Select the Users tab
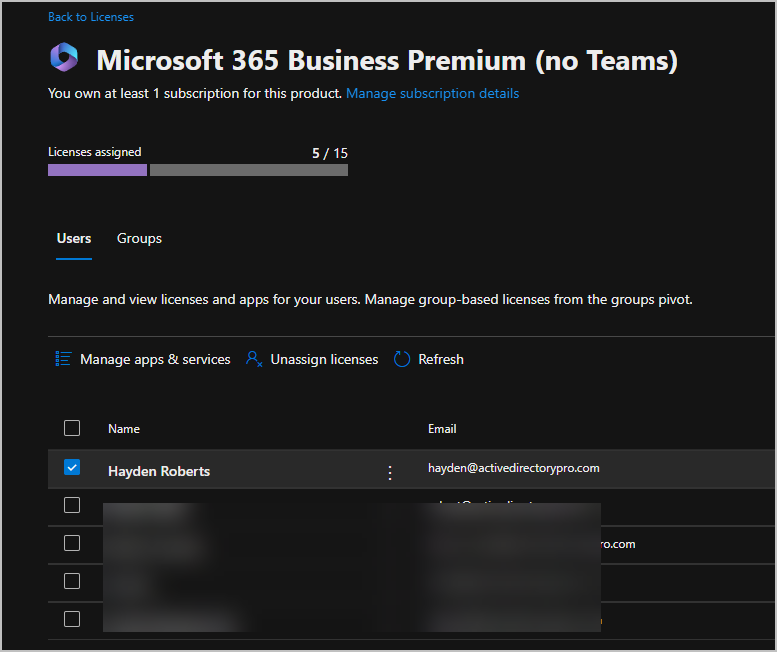The image size is (777, 652). point(74,238)
